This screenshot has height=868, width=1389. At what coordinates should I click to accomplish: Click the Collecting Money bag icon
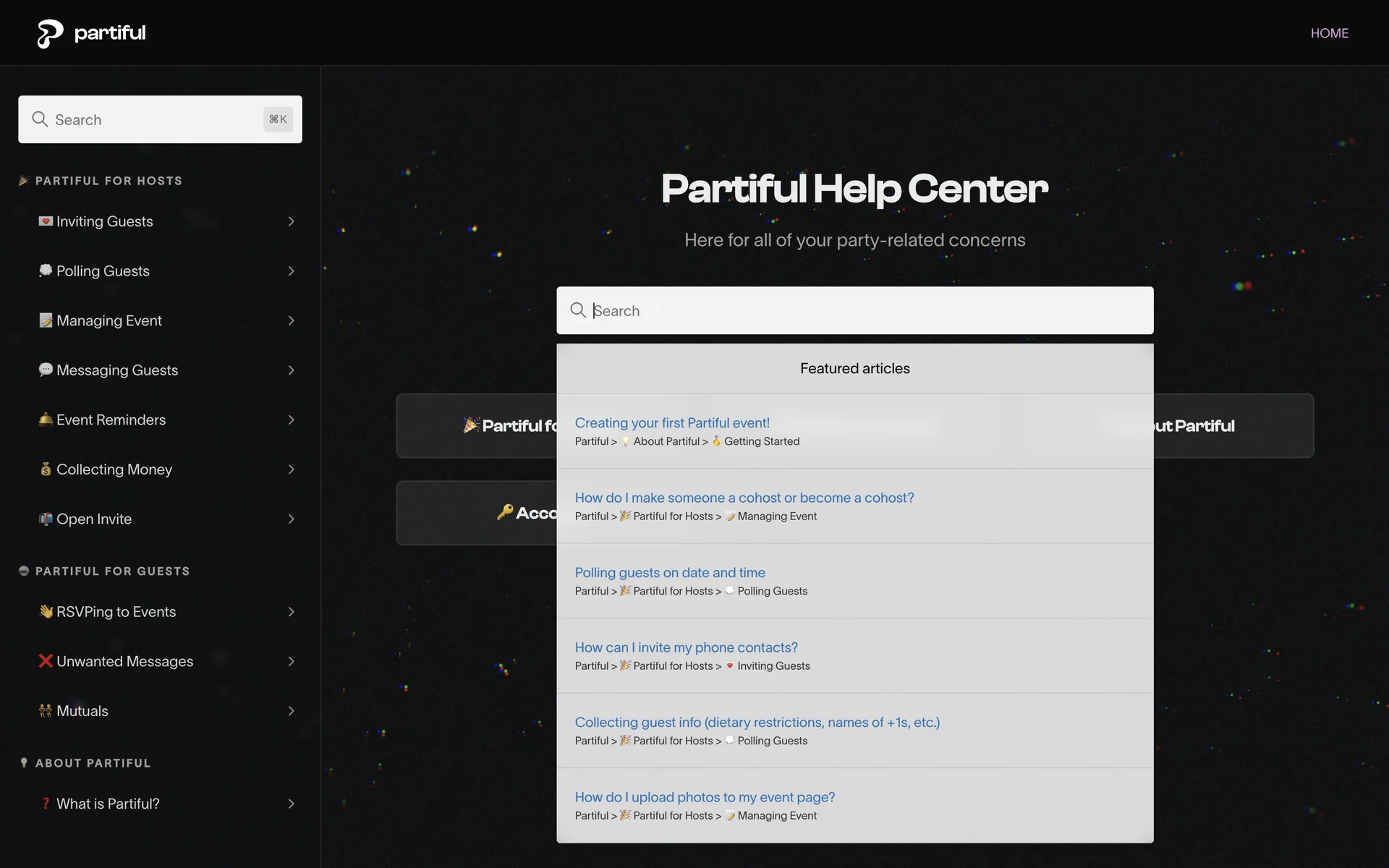46,469
